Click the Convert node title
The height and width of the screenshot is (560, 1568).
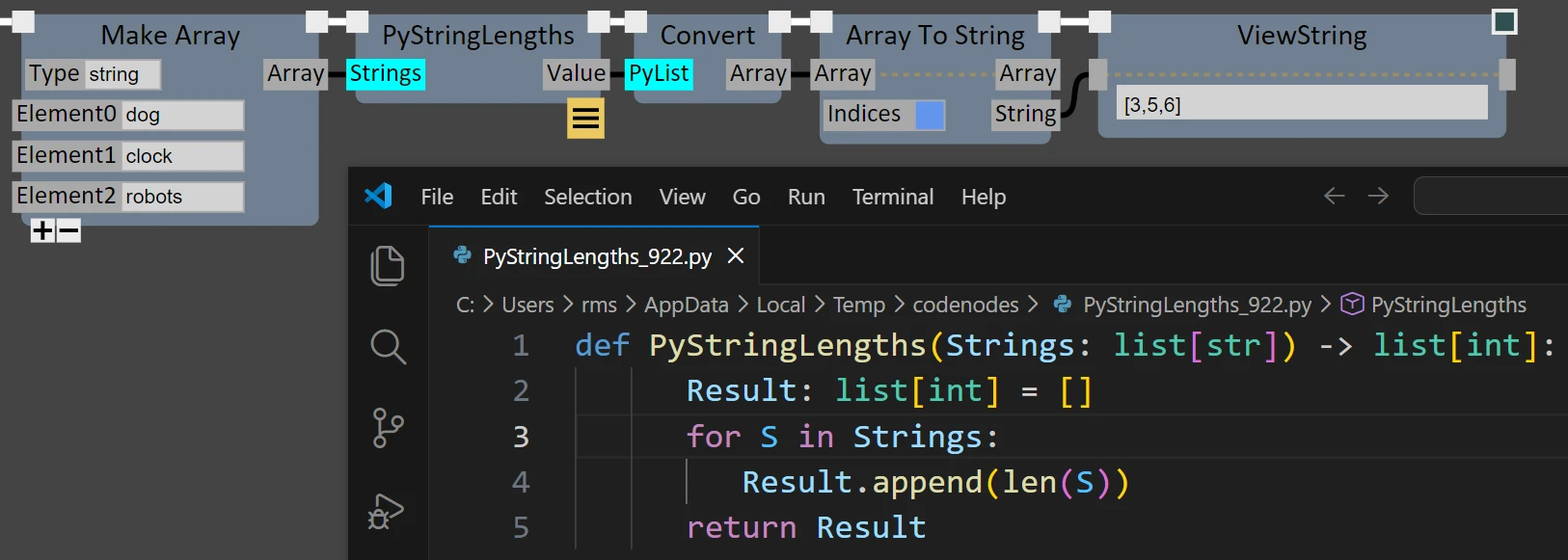[x=708, y=36]
